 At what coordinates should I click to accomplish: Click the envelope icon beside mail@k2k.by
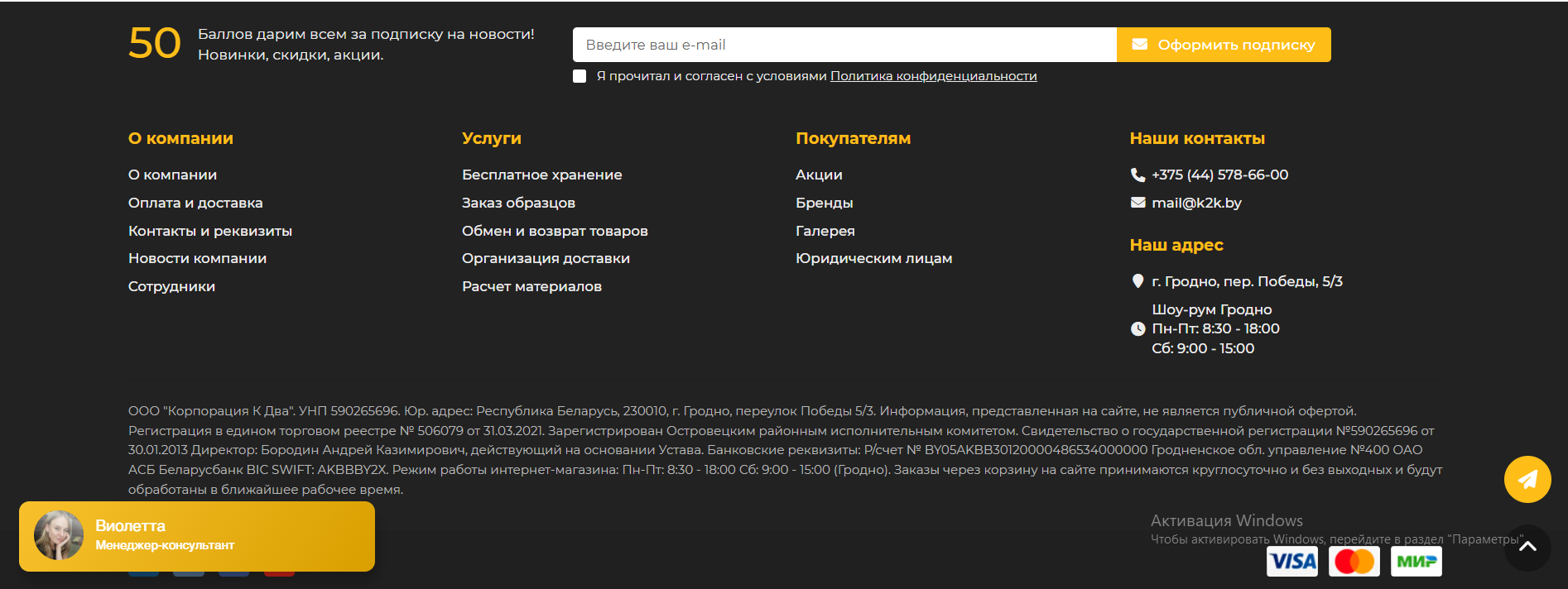pos(1138,203)
